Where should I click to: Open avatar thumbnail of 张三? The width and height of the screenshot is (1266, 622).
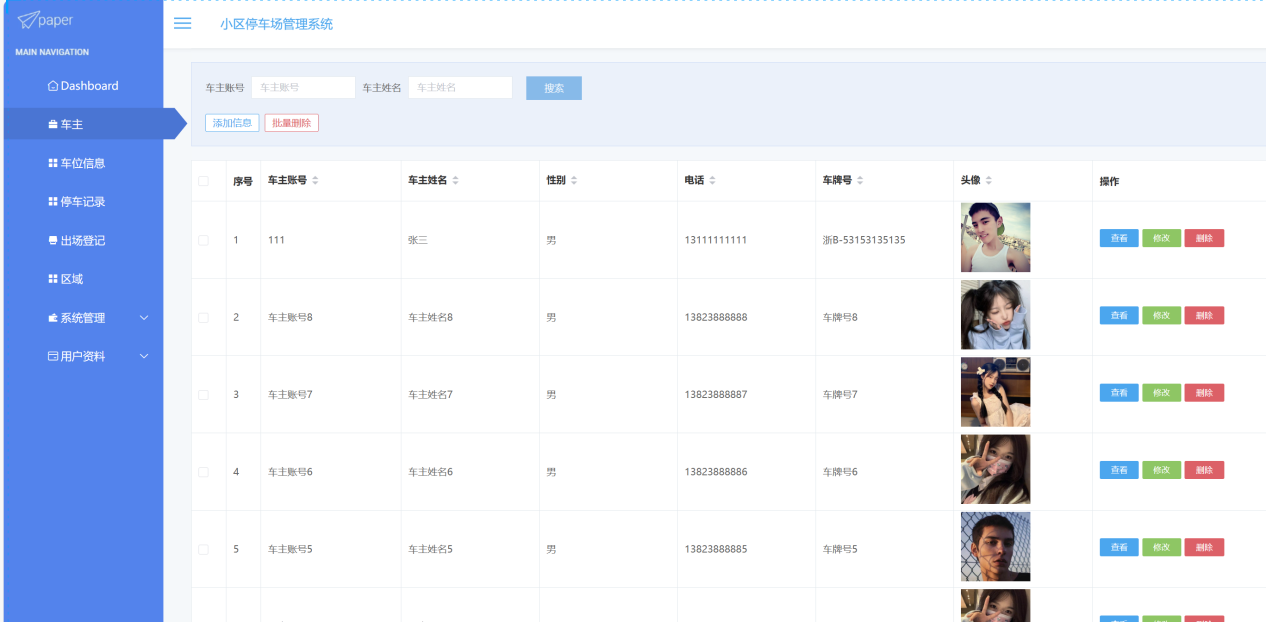(995, 238)
